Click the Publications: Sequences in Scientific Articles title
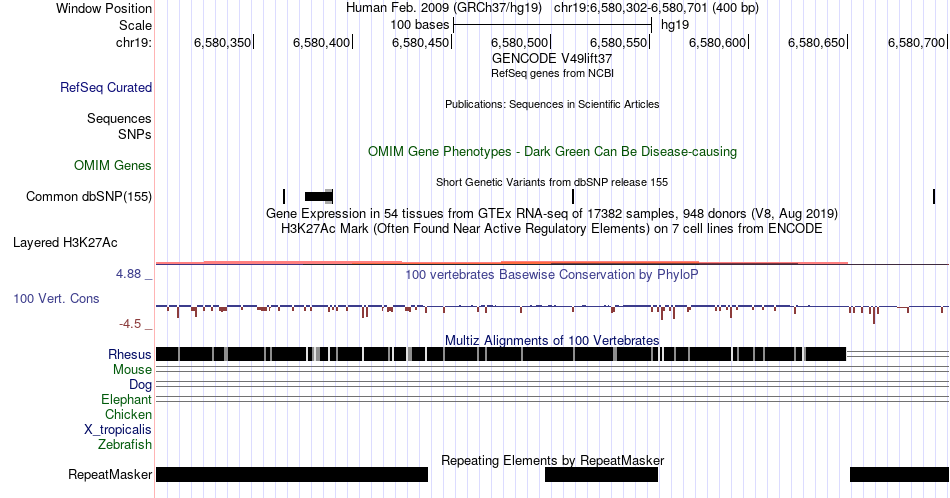 [552, 104]
